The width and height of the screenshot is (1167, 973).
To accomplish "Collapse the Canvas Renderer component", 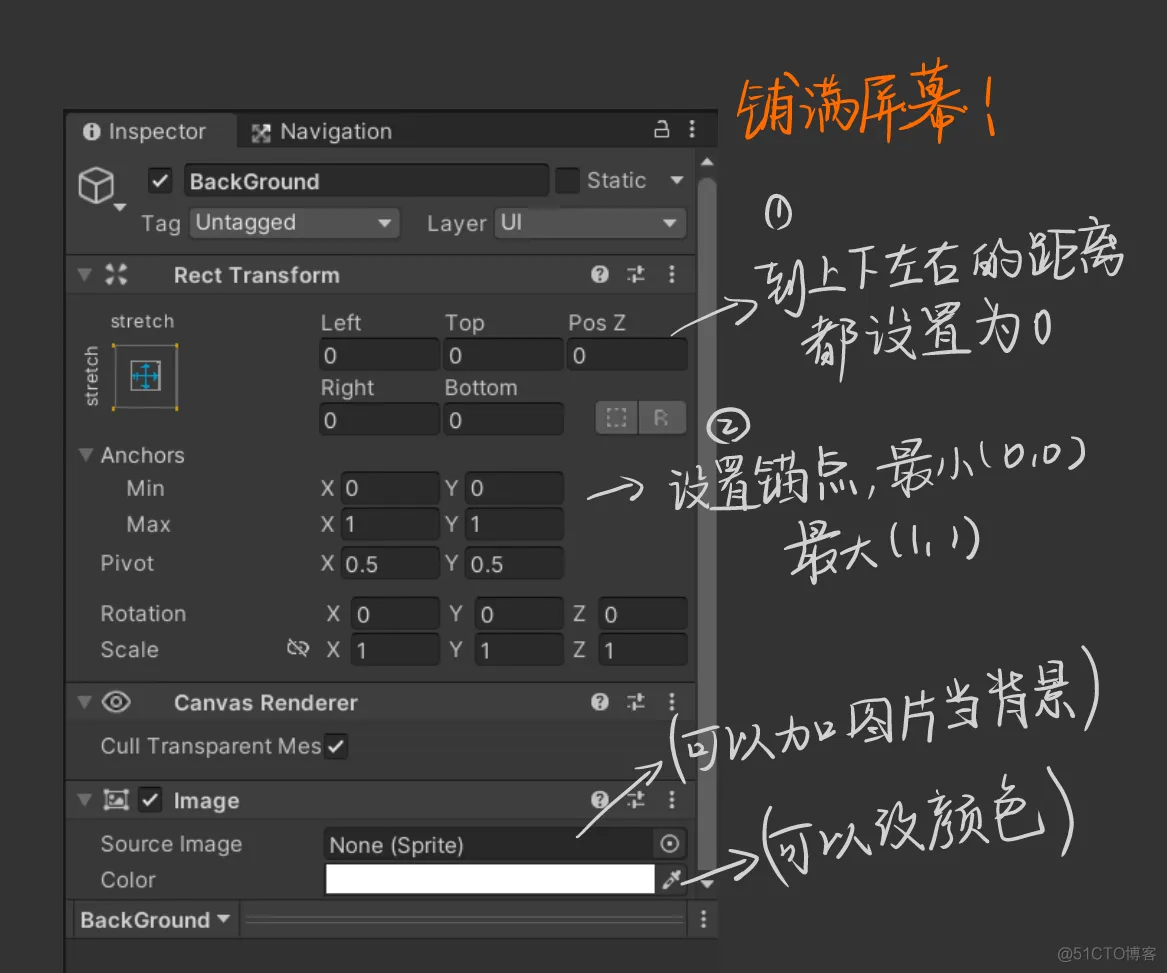I will tap(85, 702).
